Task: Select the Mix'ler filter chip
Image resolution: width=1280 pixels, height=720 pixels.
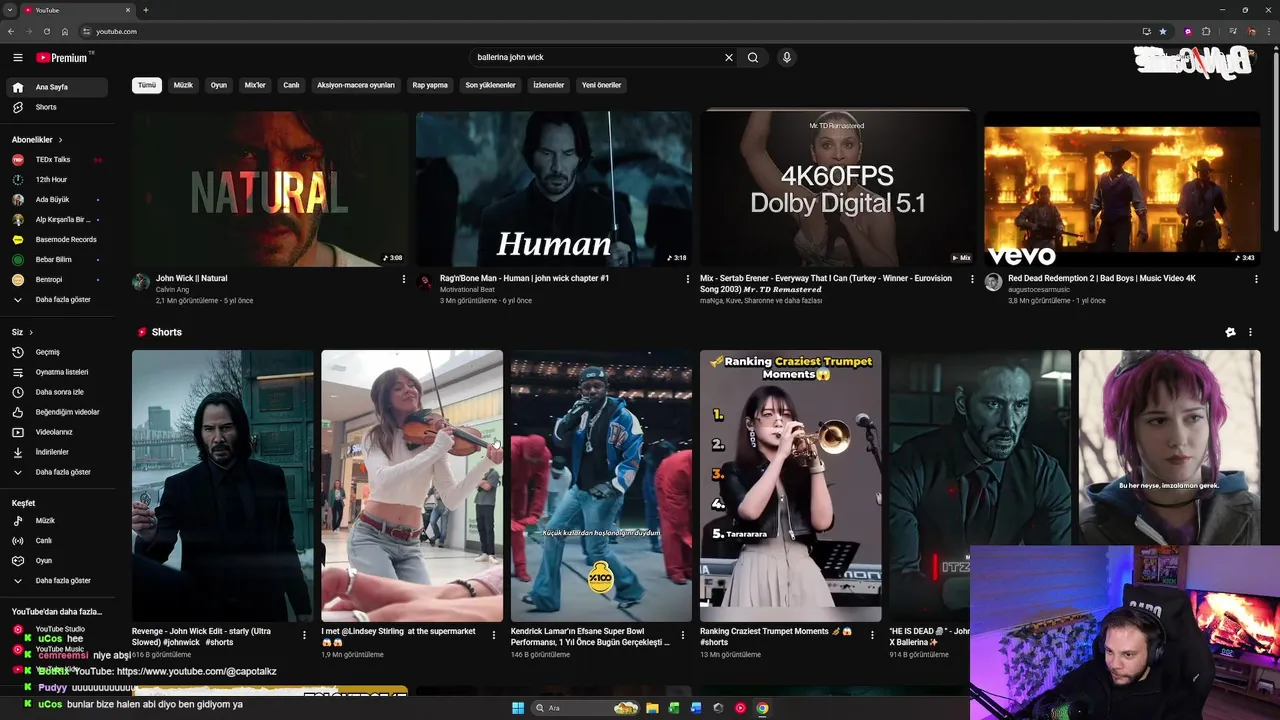Action: tap(255, 85)
